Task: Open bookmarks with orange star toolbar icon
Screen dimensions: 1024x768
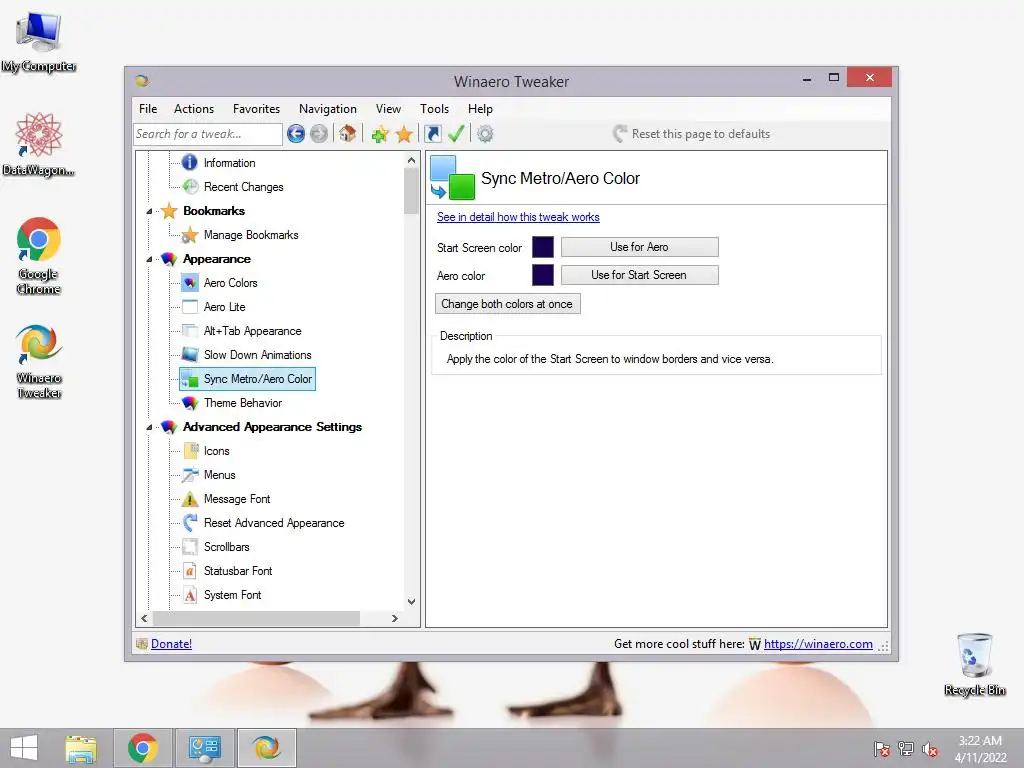Action: click(404, 134)
